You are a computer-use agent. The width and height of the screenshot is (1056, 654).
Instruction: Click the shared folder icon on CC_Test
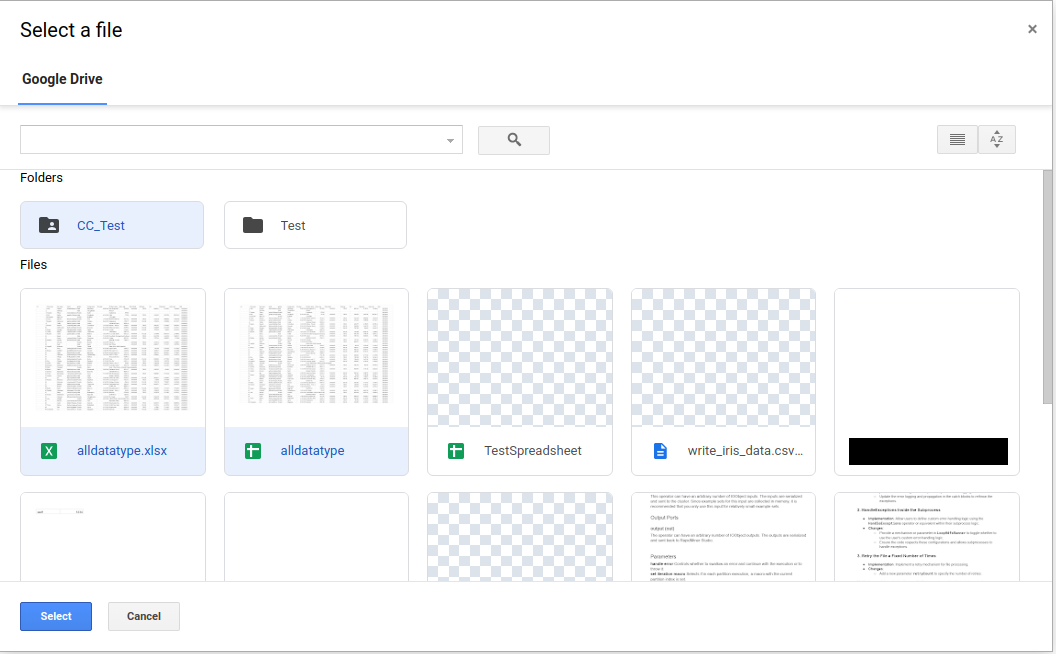click(49, 225)
